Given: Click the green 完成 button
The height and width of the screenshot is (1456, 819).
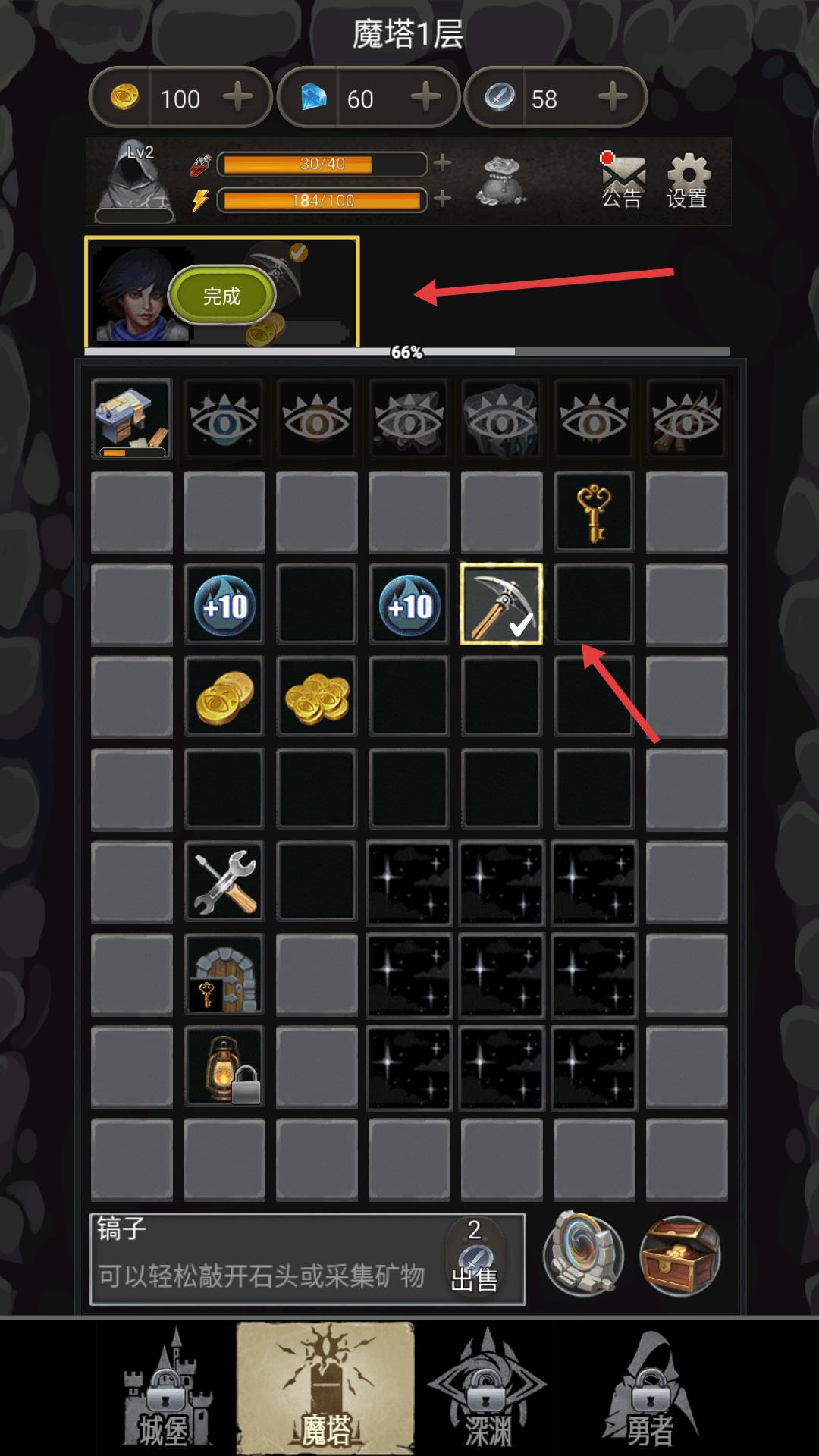Looking at the screenshot, I should [x=221, y=296].
